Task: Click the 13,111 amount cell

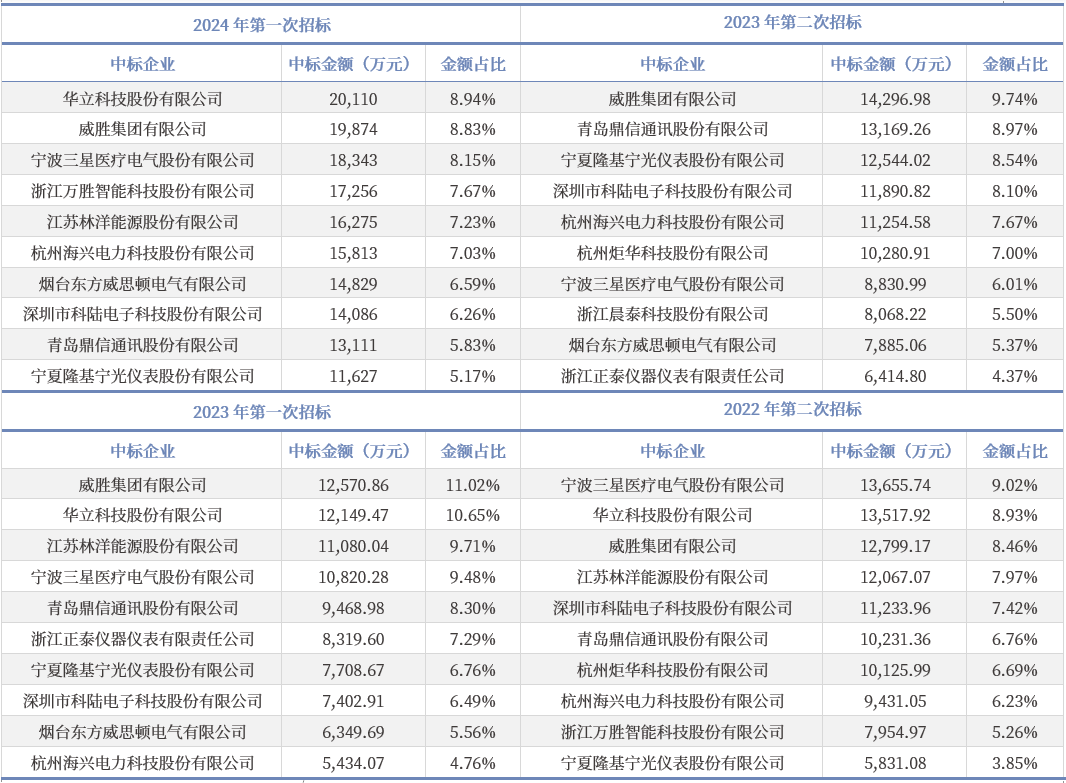Action: (354, 345)
